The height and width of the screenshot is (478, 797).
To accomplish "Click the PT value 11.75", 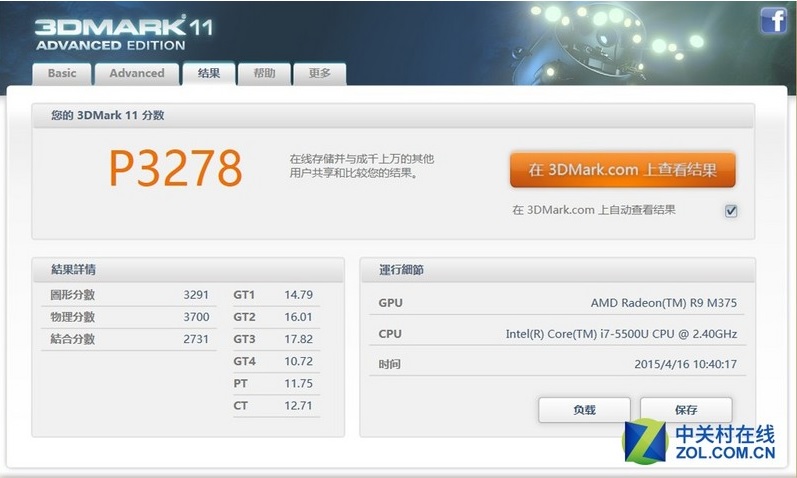I will click(298, 383).
